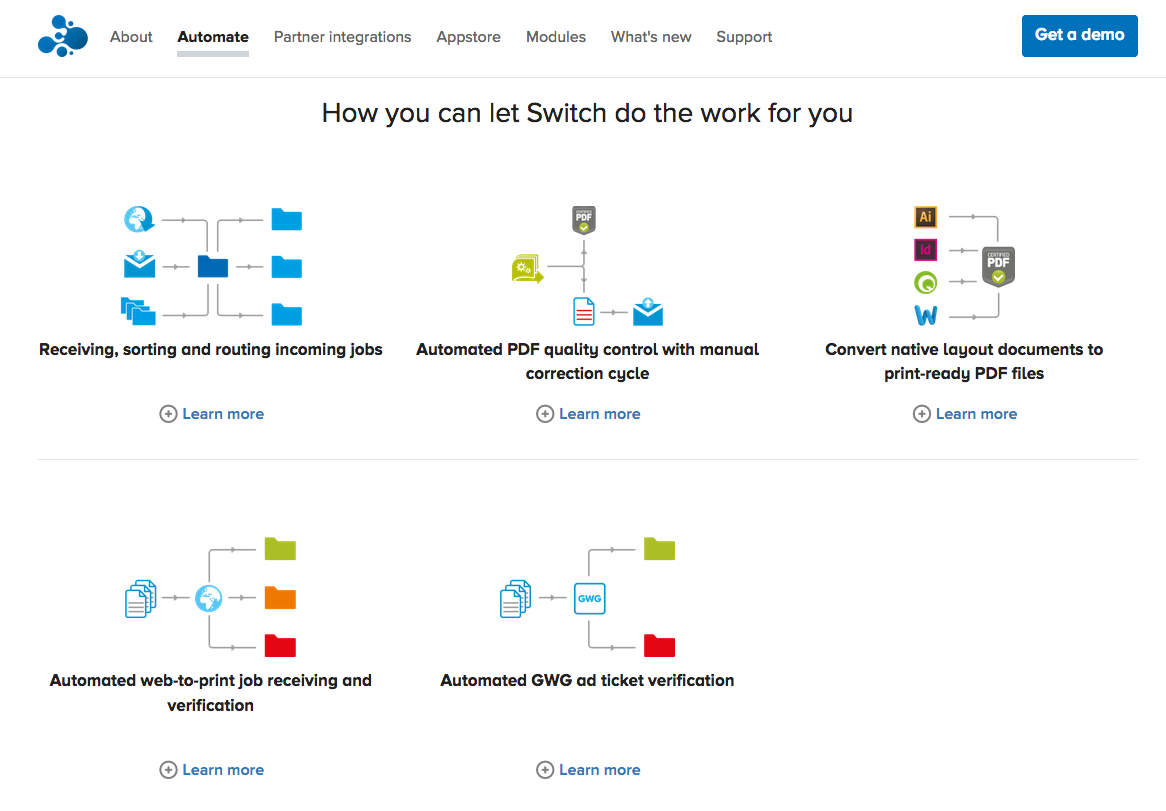Click the QuarkXPress green Q icon
This screenshot has width=1166, height=811.
[x=925, y=283]
